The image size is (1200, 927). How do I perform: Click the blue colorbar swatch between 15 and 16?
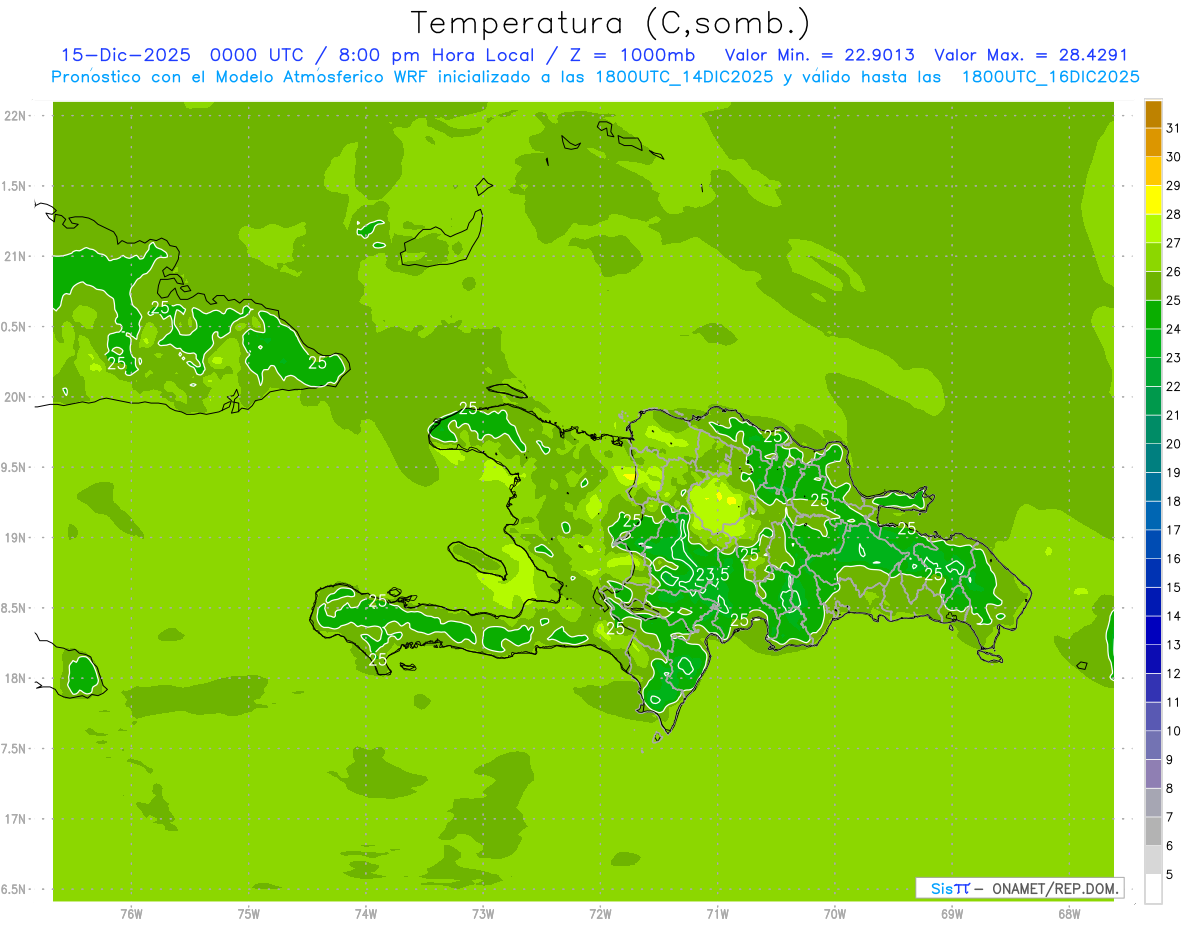(x=1153, y=572)
